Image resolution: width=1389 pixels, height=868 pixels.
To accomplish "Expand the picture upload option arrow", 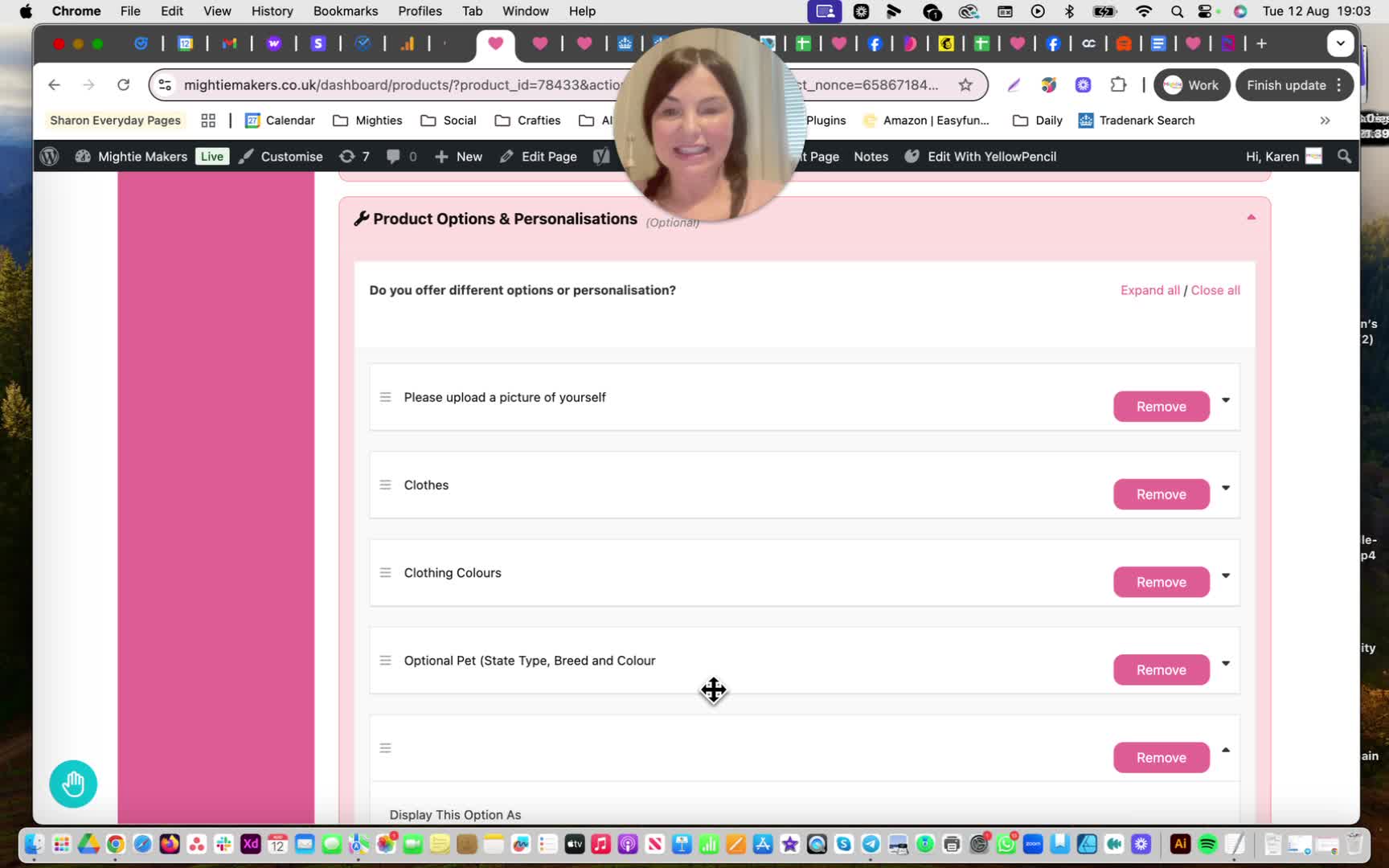I will point(1226,400).
